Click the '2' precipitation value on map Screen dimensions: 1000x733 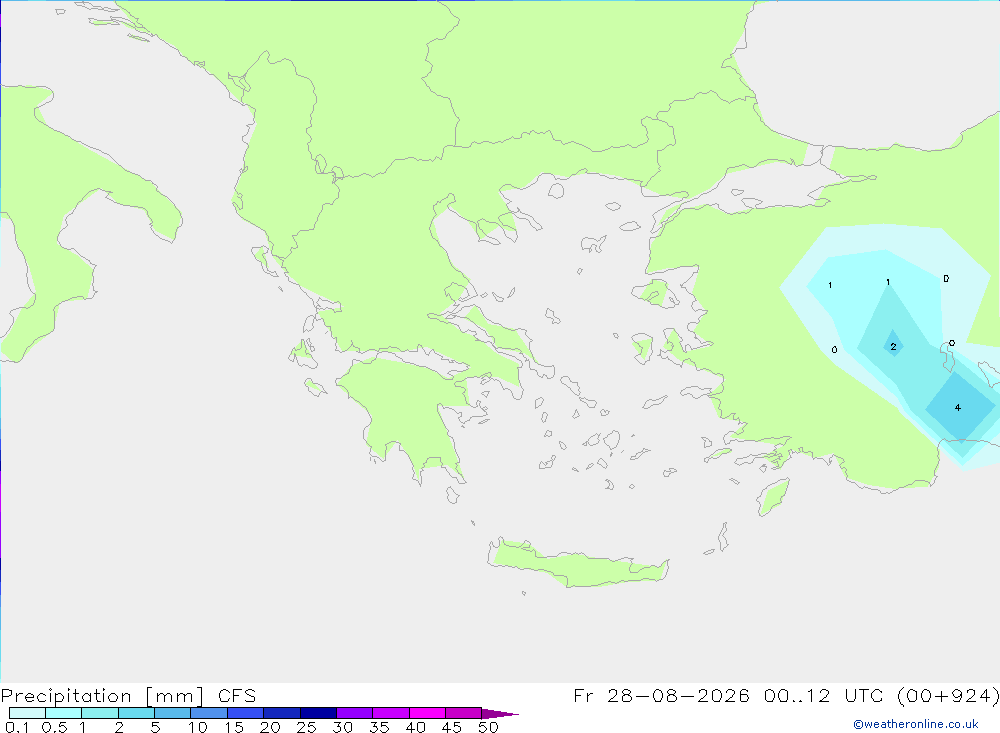coord(893,347)
